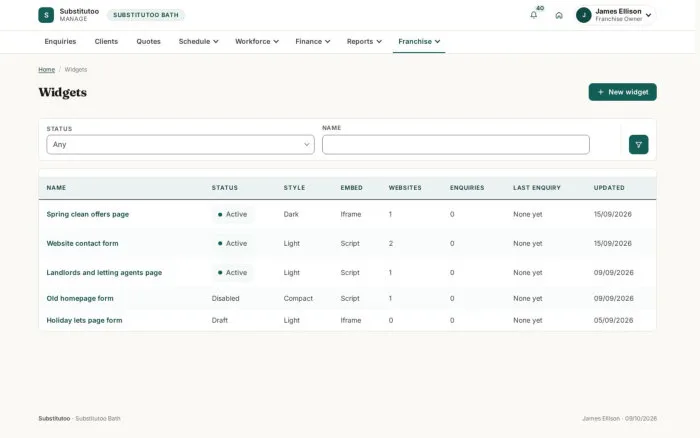The height and width of the screenshot is (438, 700).
Task: Go to Quotes tab
Action: click(x=148, y=42)
